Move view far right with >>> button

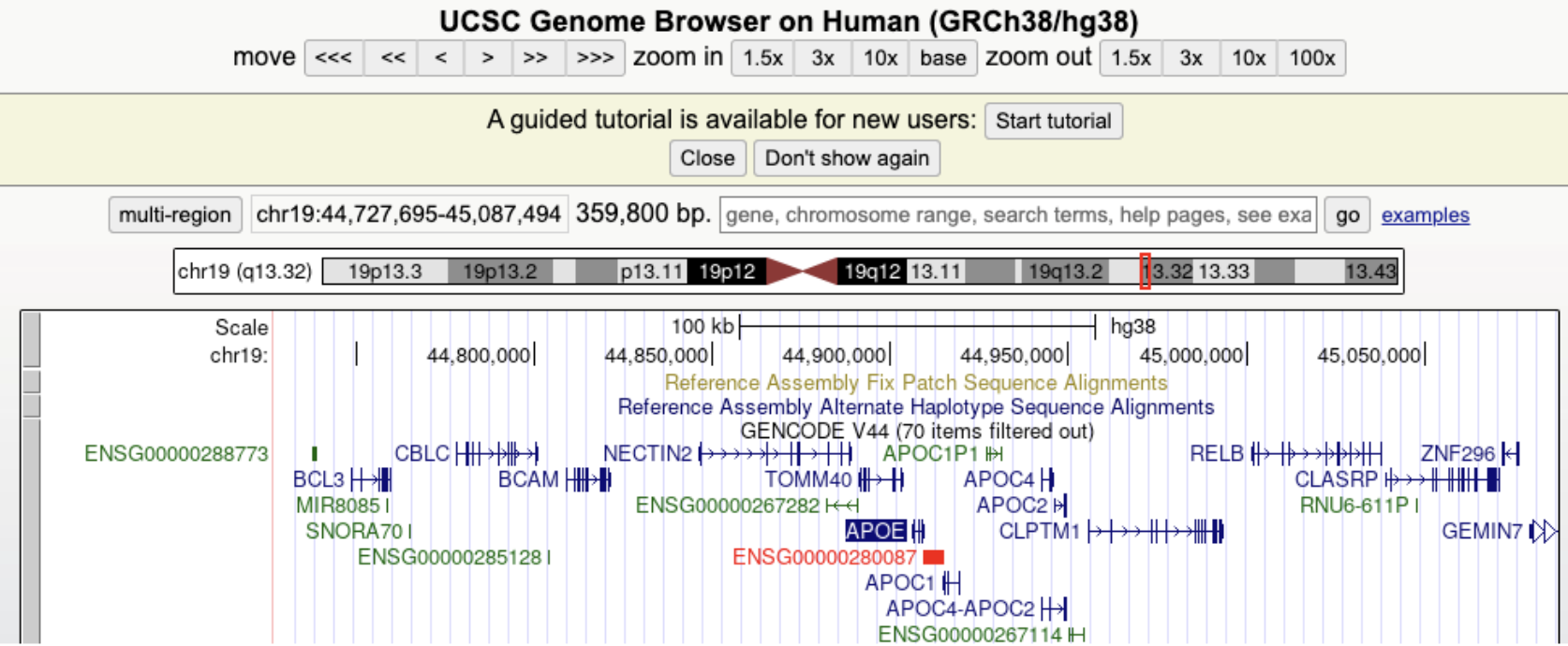[x=595, y=58]
